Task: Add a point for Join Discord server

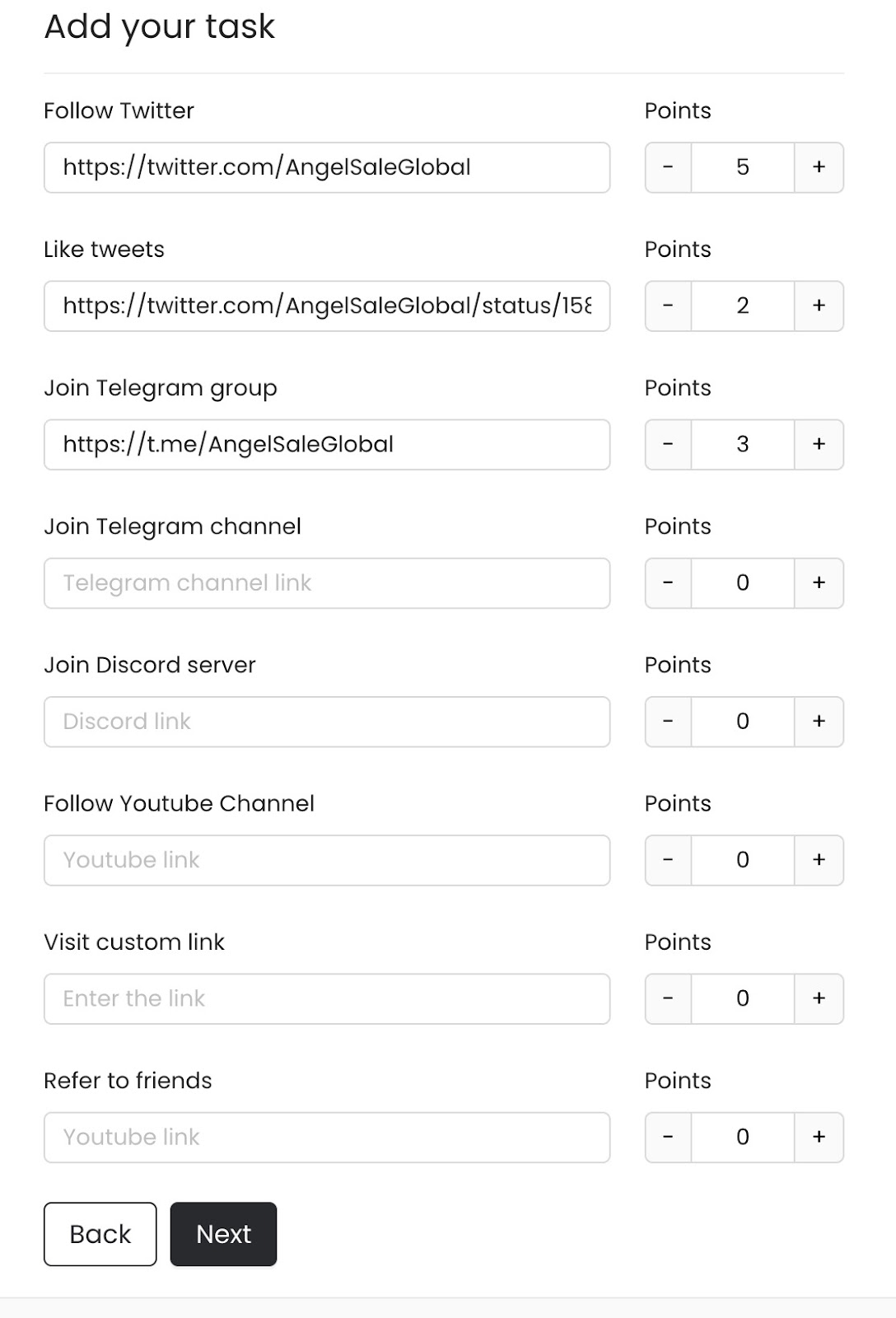Action: tap(819, 722)
